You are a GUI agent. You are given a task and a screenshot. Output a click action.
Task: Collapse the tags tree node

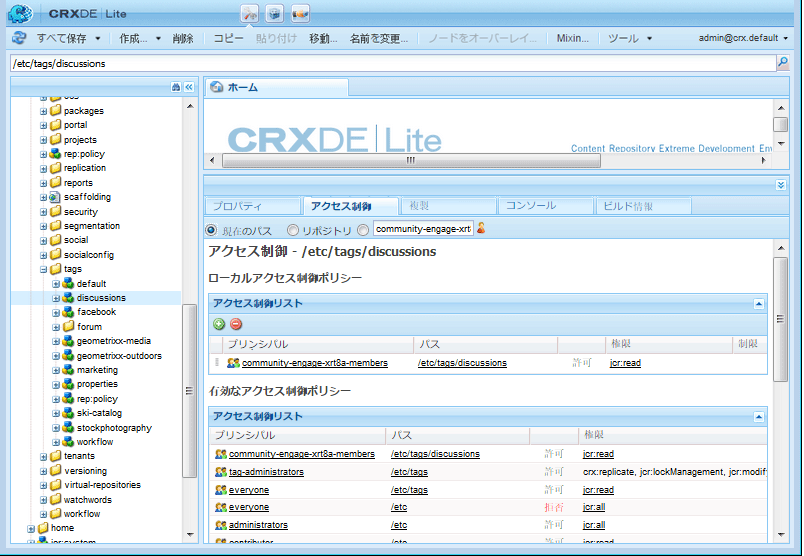click(x=44, y=269)
